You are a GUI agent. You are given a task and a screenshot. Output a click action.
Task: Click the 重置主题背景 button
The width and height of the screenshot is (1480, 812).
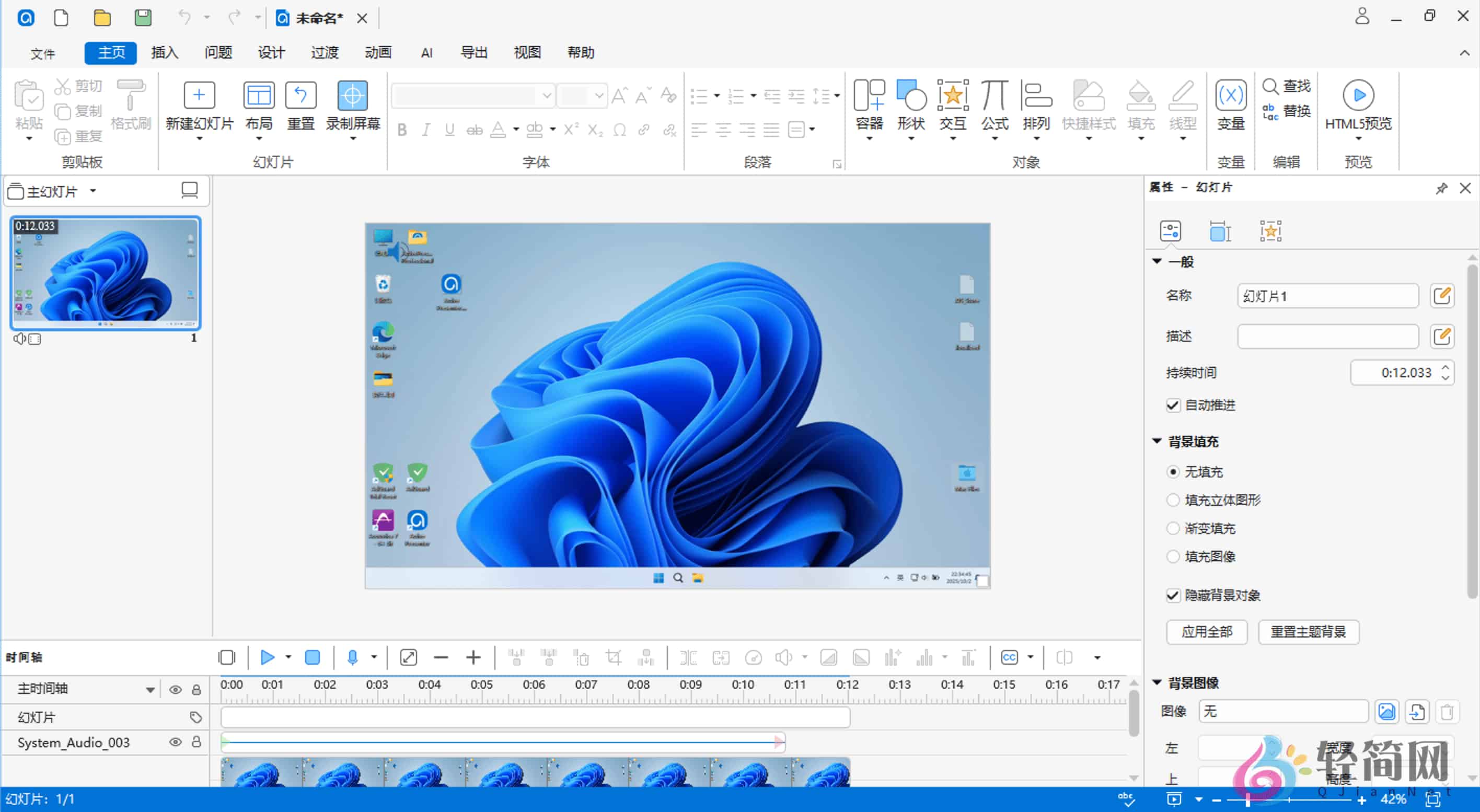click(x=1308, y=632)
